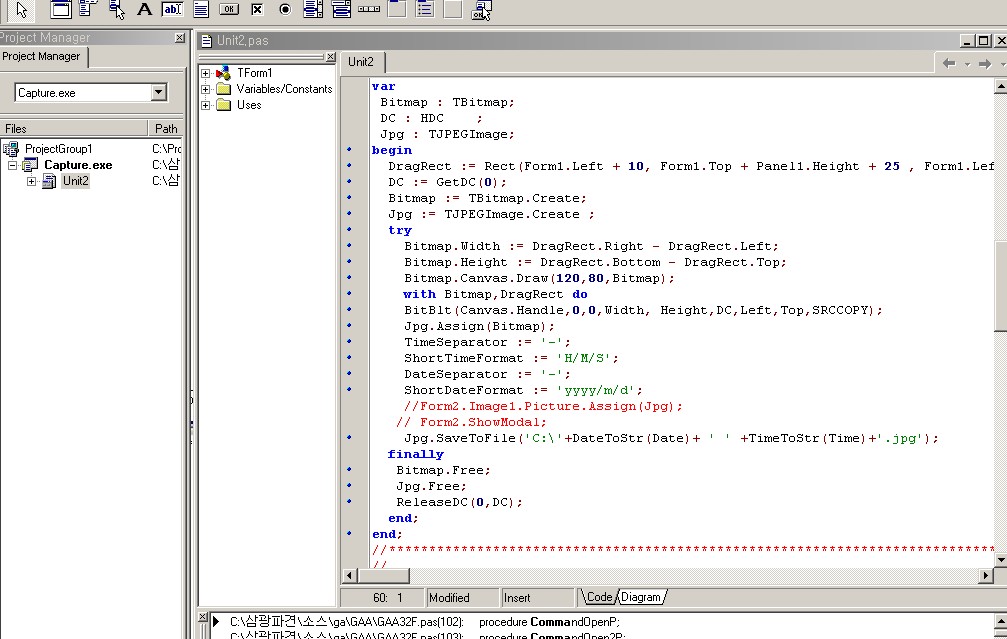Choose the MainMenu component icon
Viewport: 1007px width, 639px height.
pos(88,10)
